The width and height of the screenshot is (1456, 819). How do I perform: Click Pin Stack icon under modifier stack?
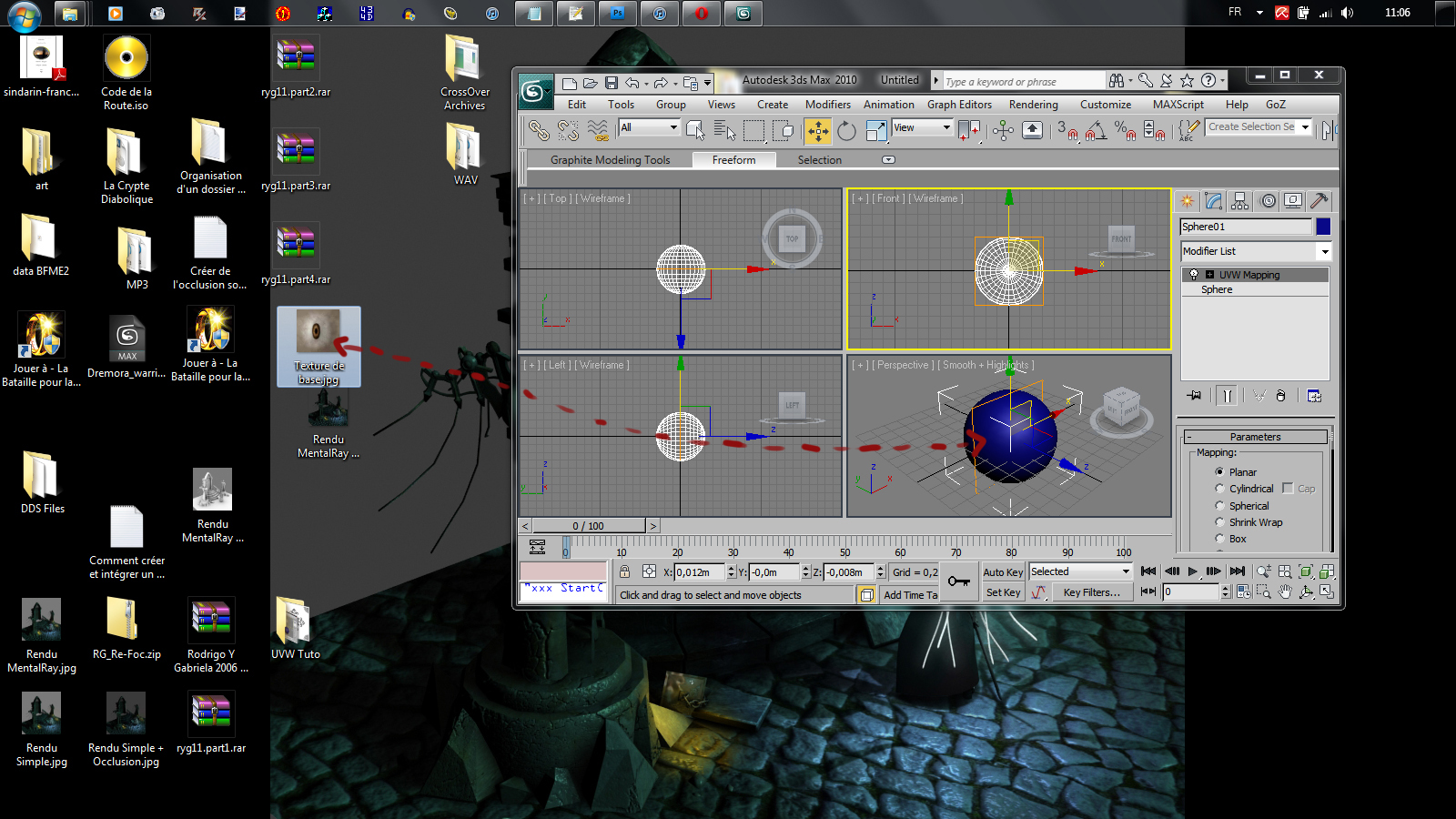[1195, 396]
